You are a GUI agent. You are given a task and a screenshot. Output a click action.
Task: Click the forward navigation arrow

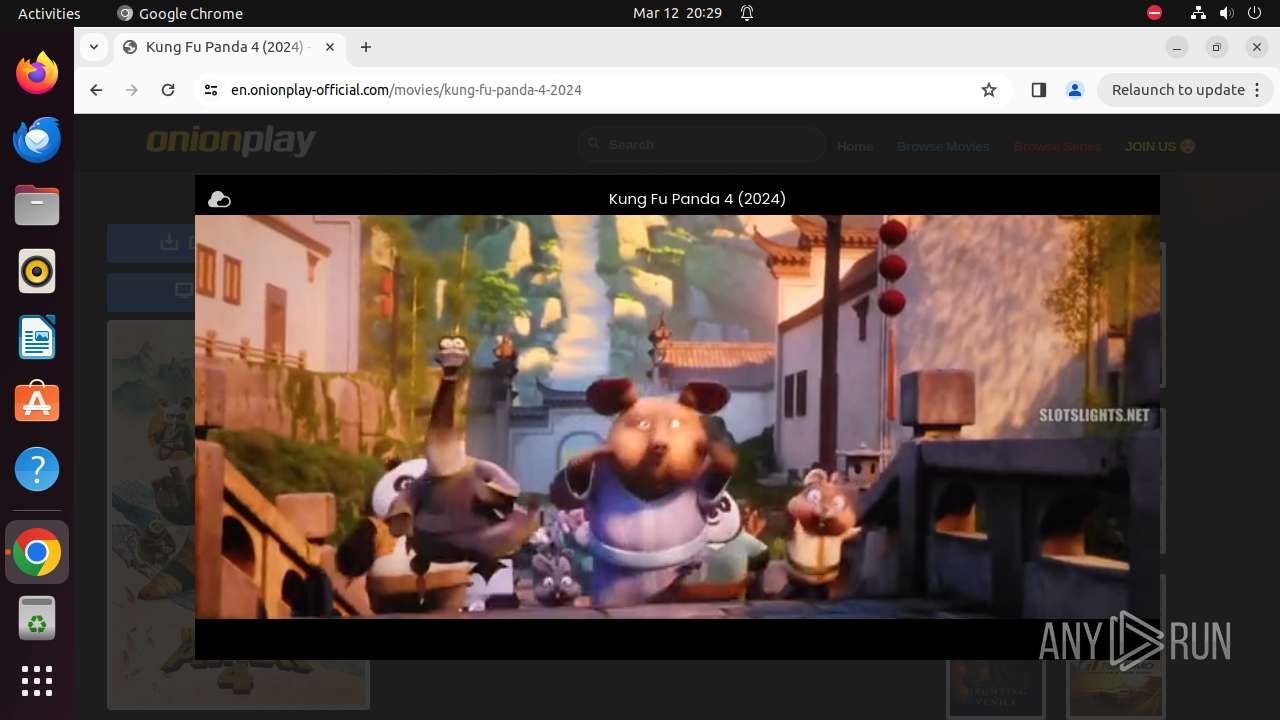click(132, 90)
